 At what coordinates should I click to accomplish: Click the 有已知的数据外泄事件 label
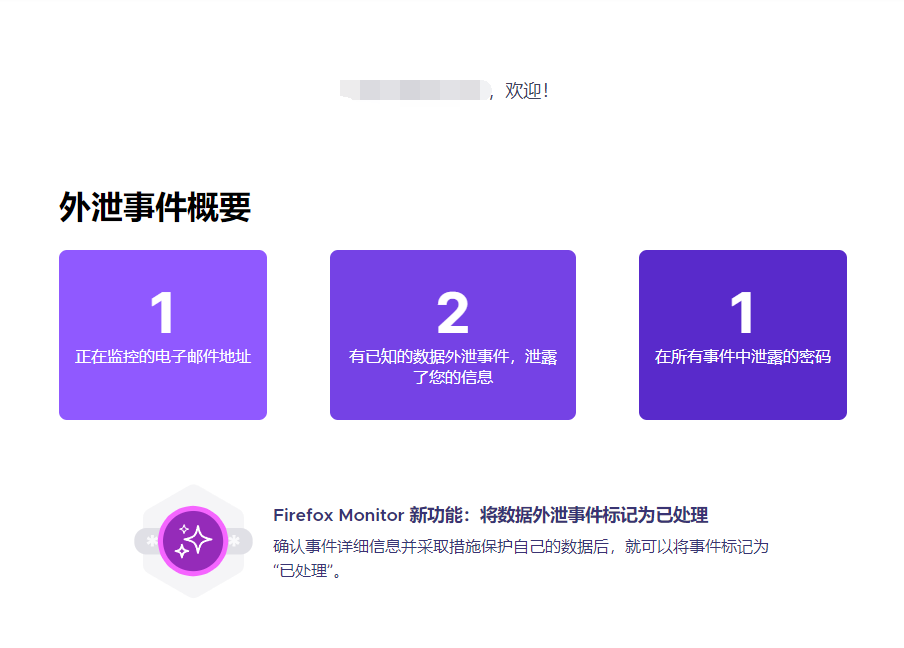(x=453, y=367)
